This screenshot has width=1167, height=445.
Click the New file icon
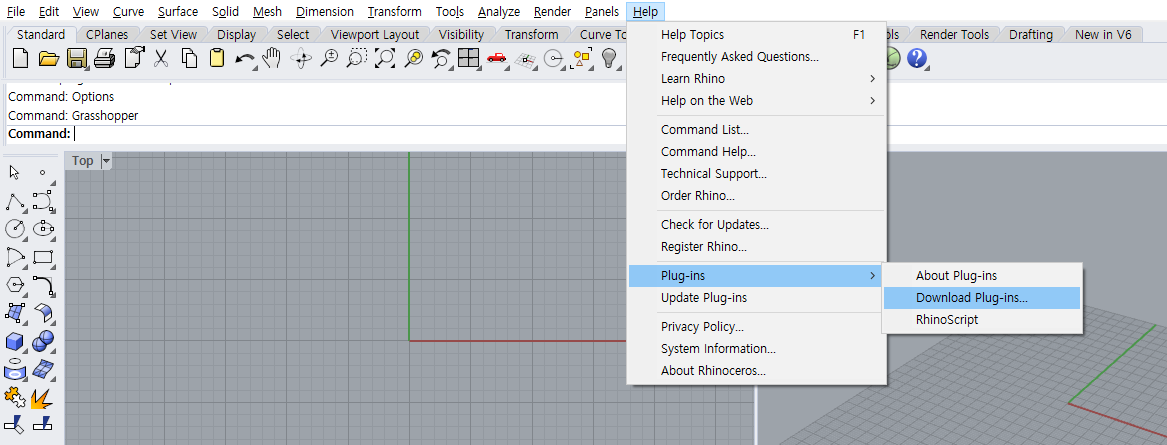[x=20, y=58]
